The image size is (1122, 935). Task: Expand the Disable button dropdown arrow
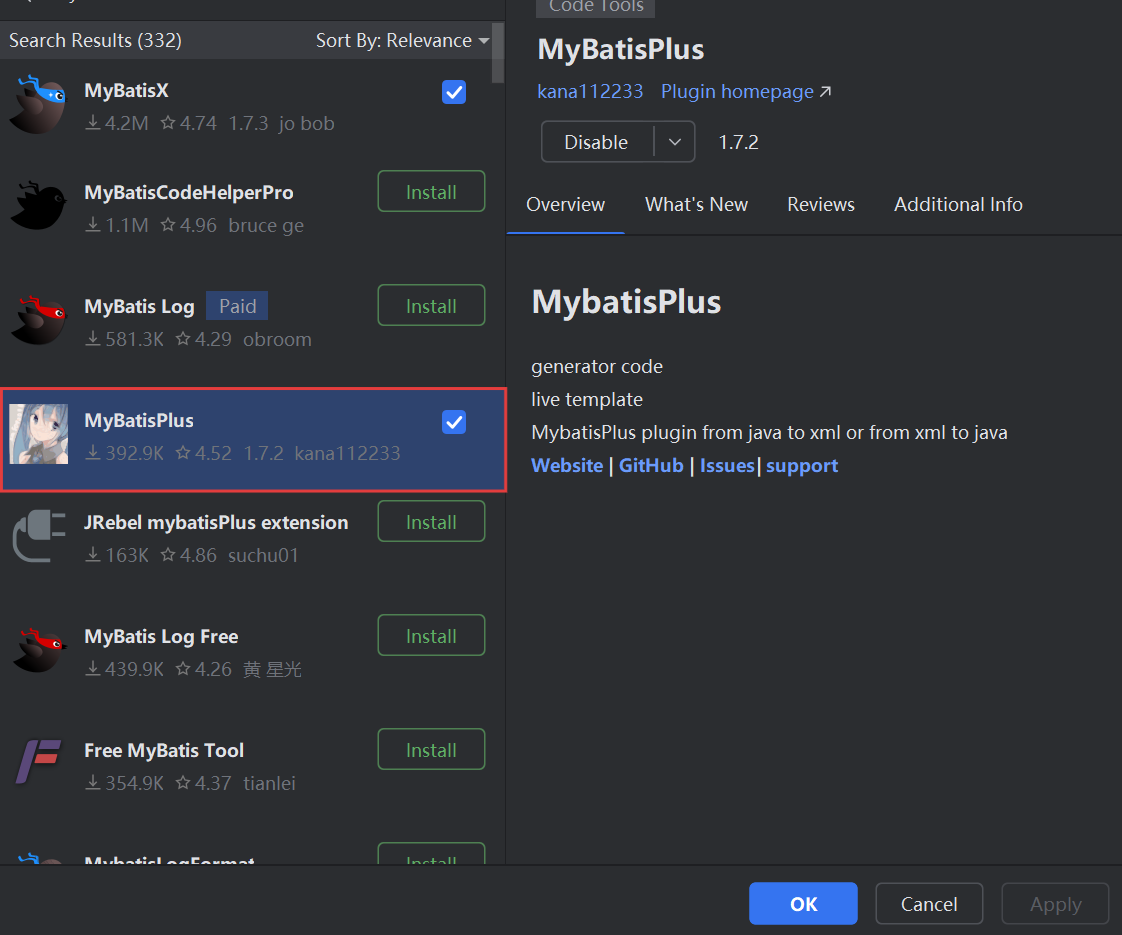pyautogui.click(x=675, y=142)
